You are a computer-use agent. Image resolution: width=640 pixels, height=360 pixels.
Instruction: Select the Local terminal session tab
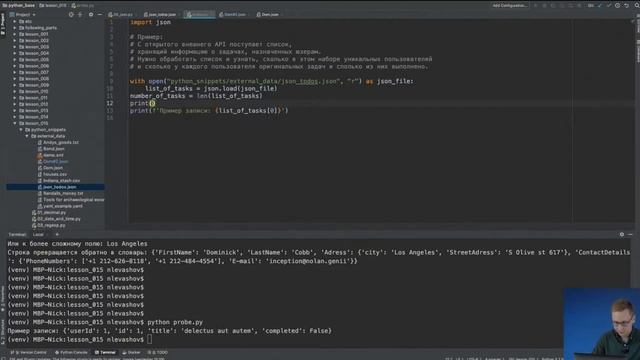click(38, 234)
